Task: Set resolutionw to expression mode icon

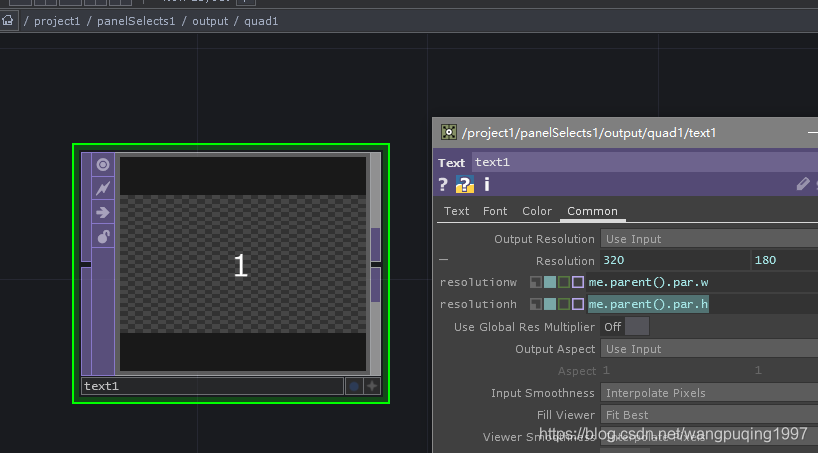Action: tap(550, 282)
